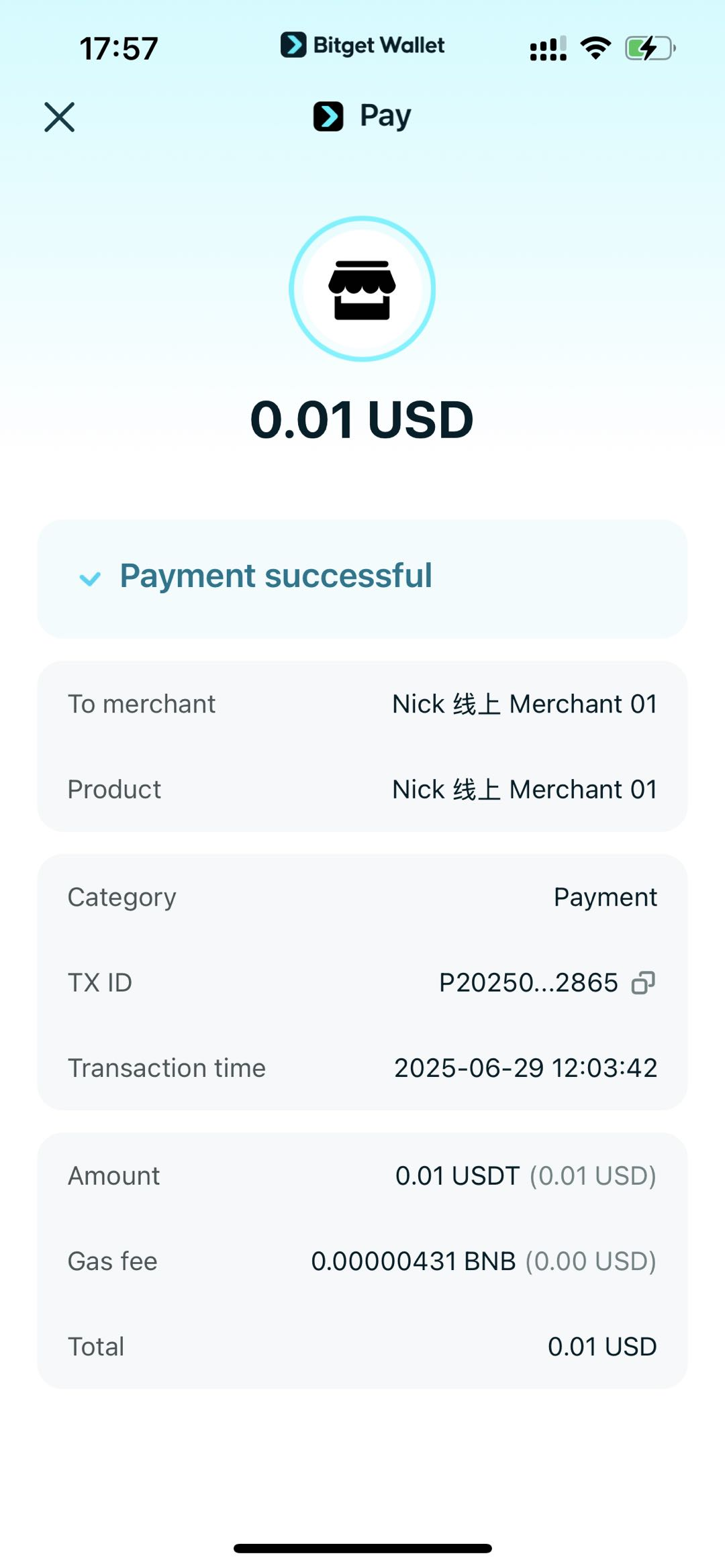Tap the 0.01 USD headline amount

[x=362, y=420]
